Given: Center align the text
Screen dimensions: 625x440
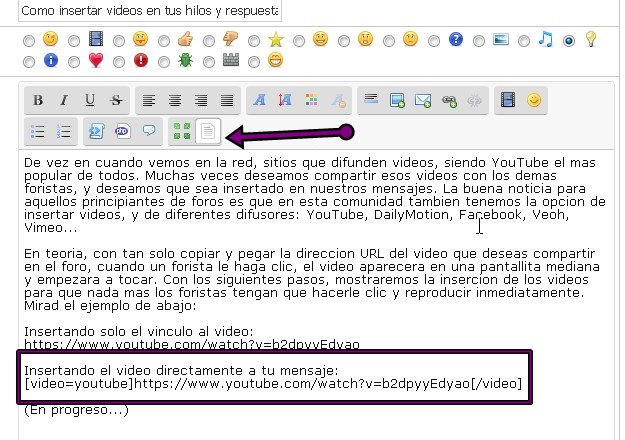Looking at the screenshot, I should tap(175, 100).
